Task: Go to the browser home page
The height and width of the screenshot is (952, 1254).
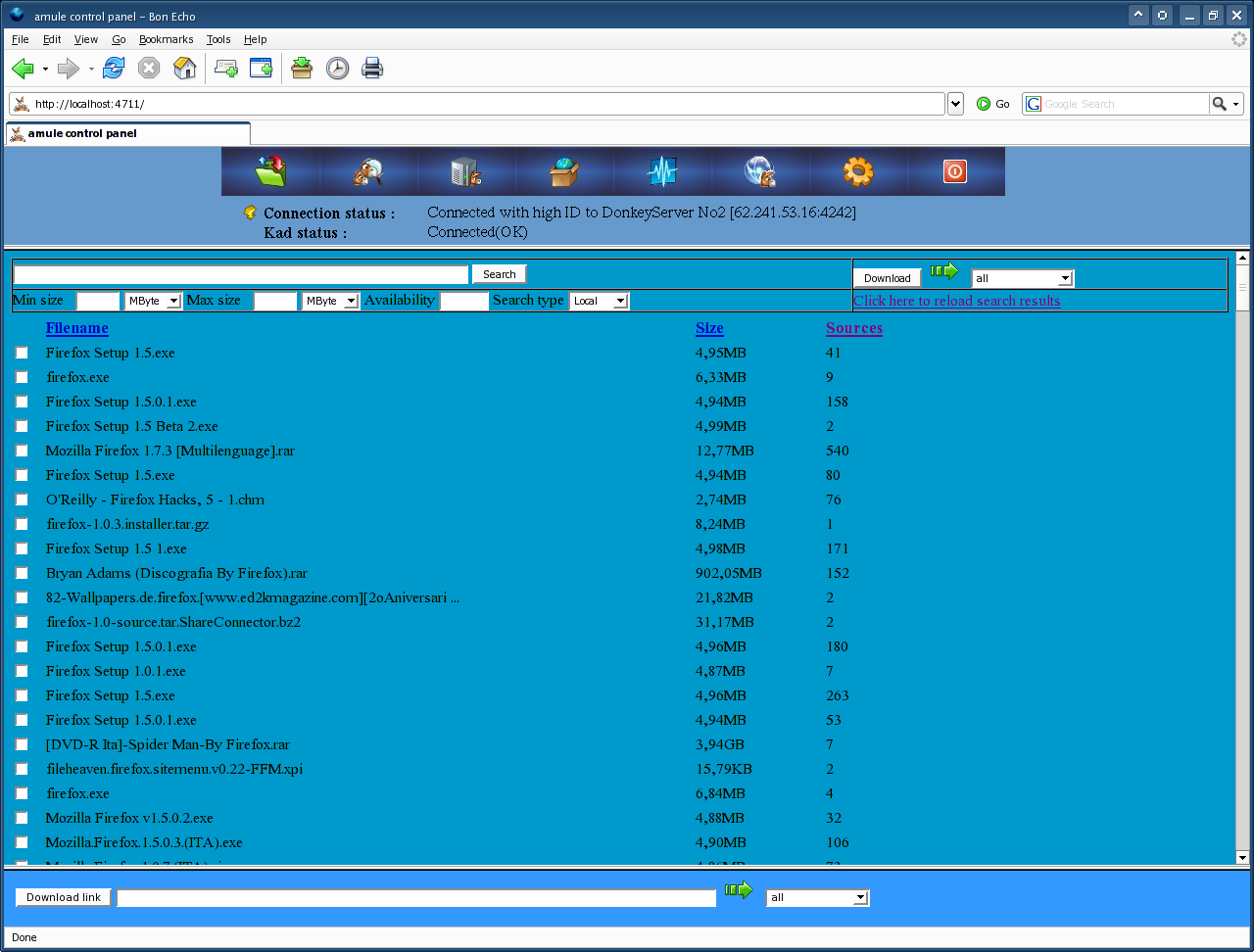Action: (184, 69)
